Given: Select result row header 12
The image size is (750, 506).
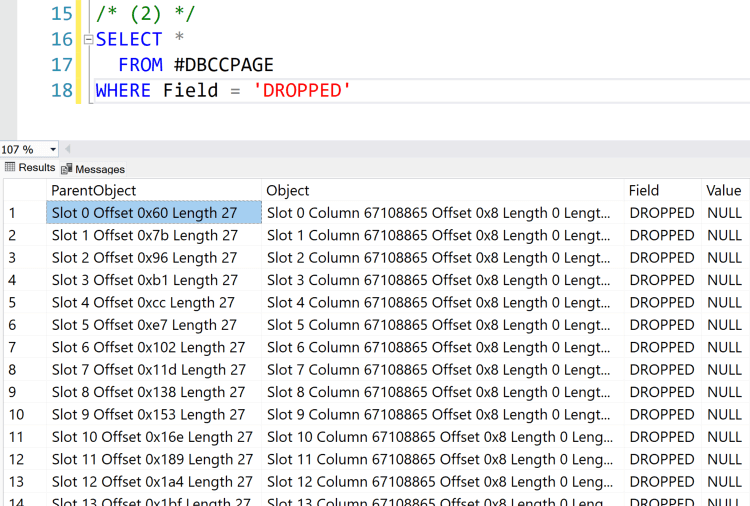Looking at the screenshot, I should click(25, 459).
